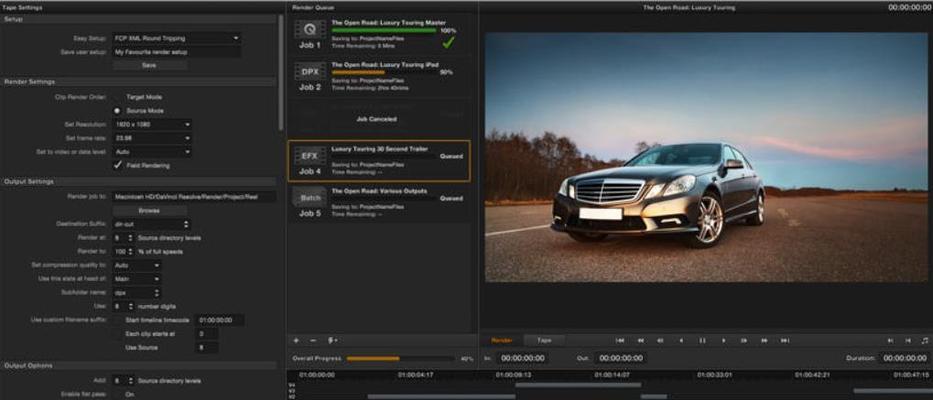Screen dimensions: 933x400
Task: Click the green checkmark on Job 1
Action: (449, 43)
